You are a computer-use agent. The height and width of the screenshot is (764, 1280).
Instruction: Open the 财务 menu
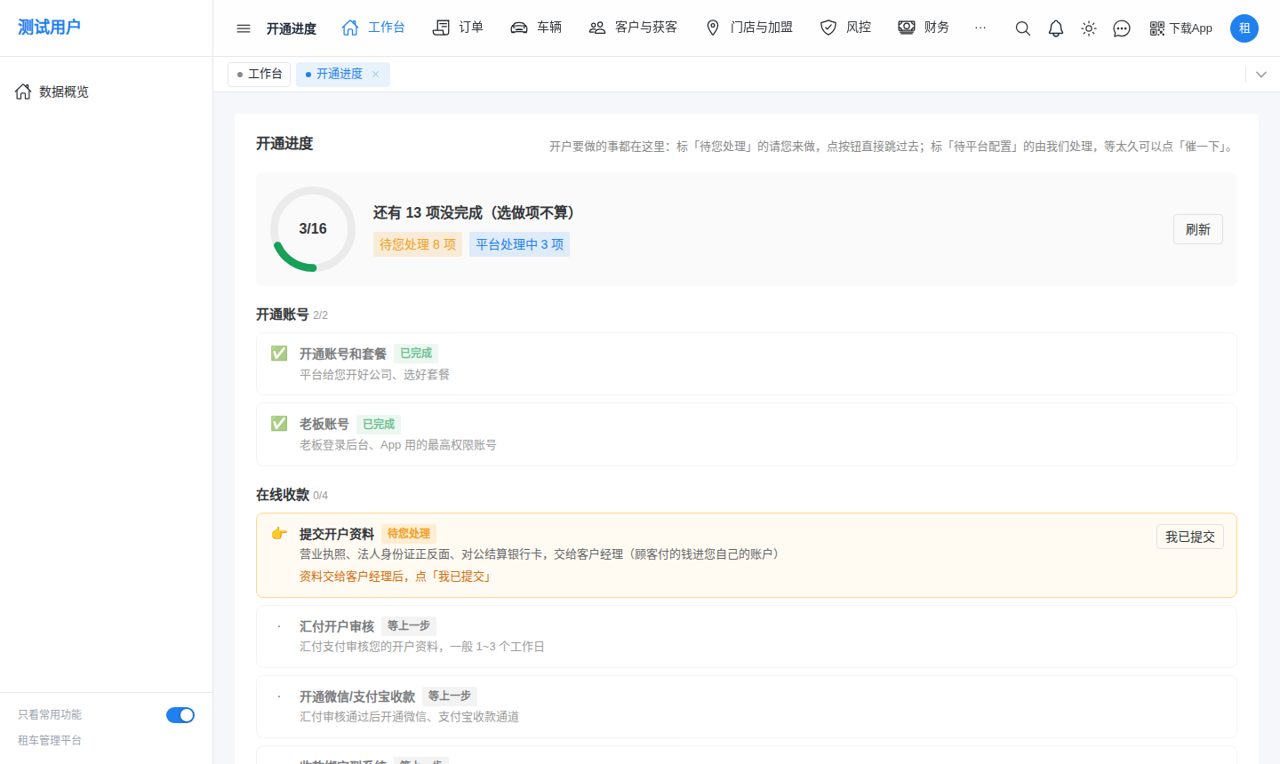pos(924,28)
